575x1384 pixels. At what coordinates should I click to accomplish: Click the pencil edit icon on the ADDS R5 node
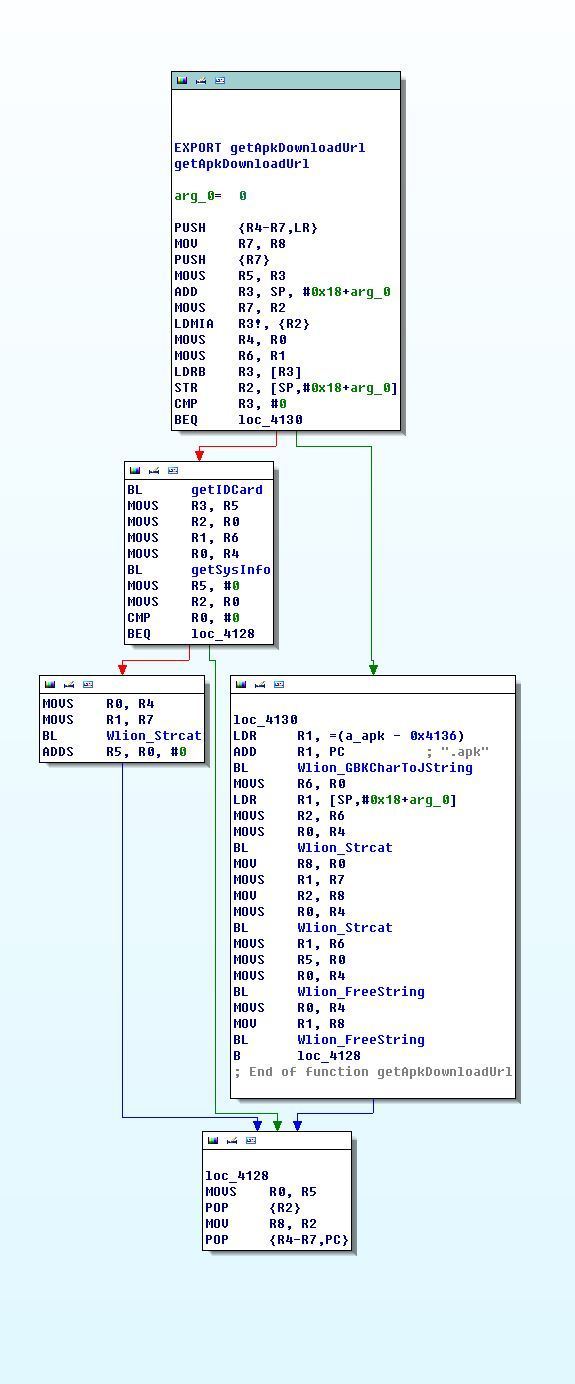[69, 684]
